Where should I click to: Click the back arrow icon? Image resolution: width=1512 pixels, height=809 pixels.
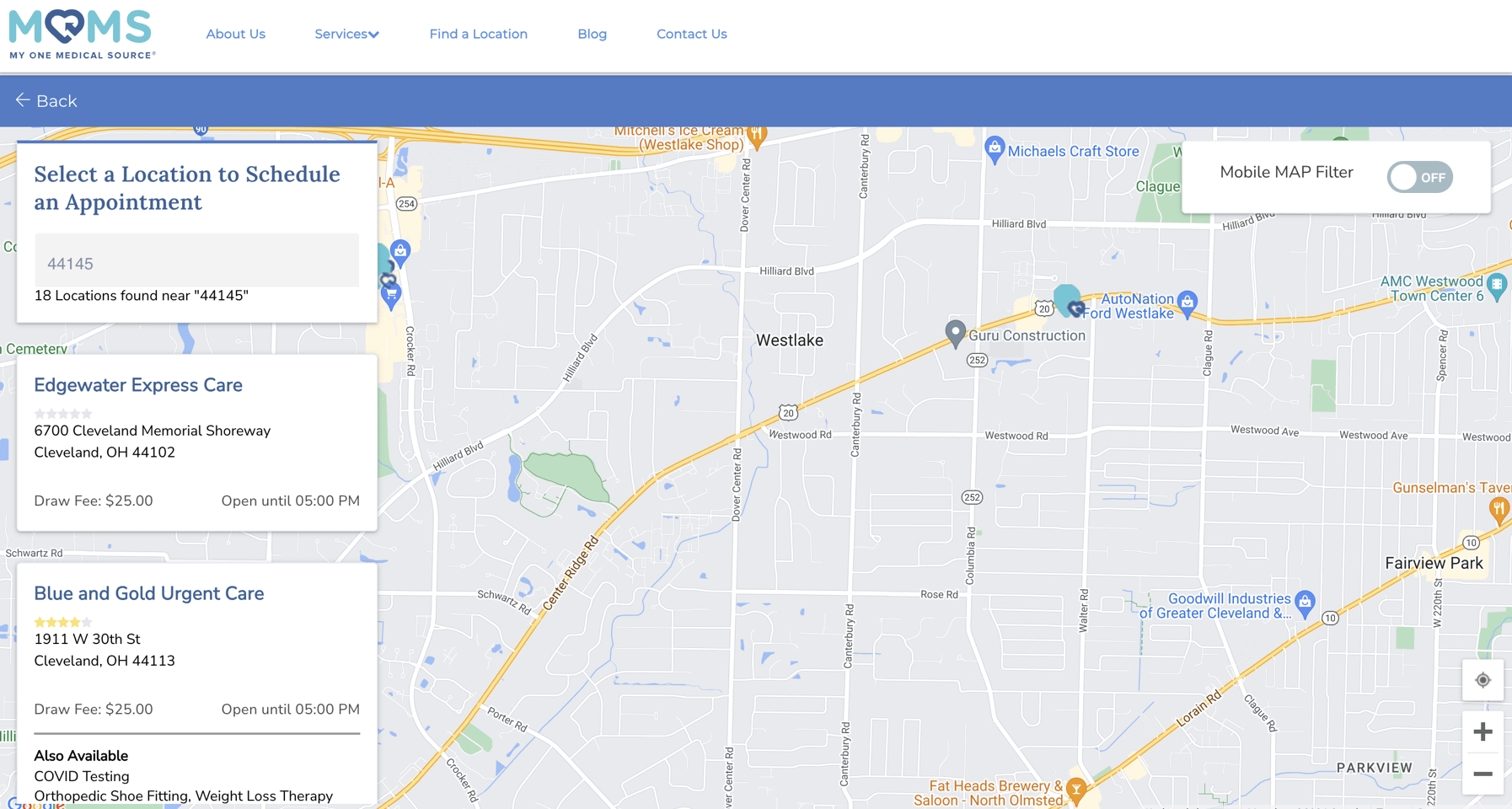coord(23,100)
